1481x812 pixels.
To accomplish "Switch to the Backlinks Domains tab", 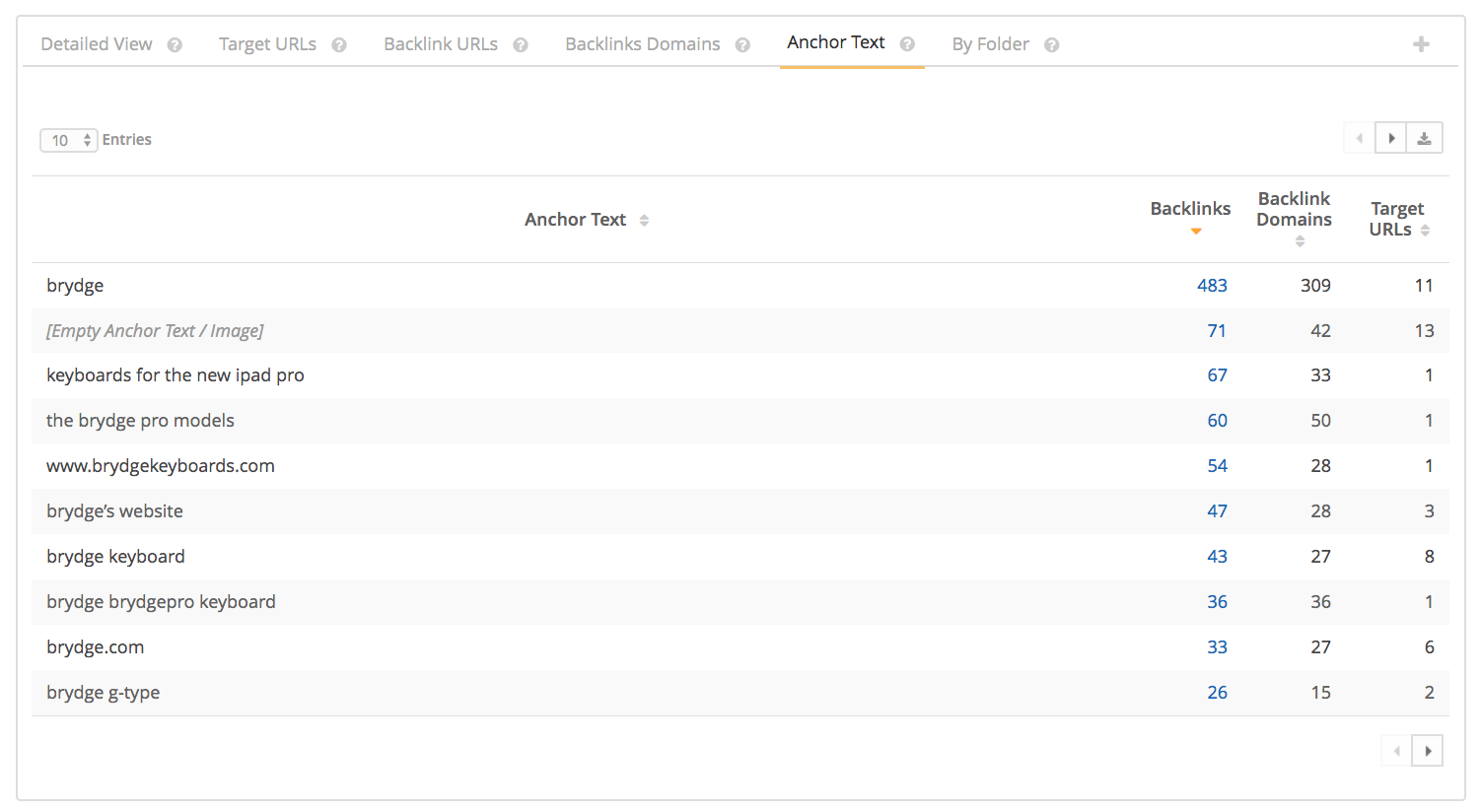I will pyautogui.click(x=643, y=44).
